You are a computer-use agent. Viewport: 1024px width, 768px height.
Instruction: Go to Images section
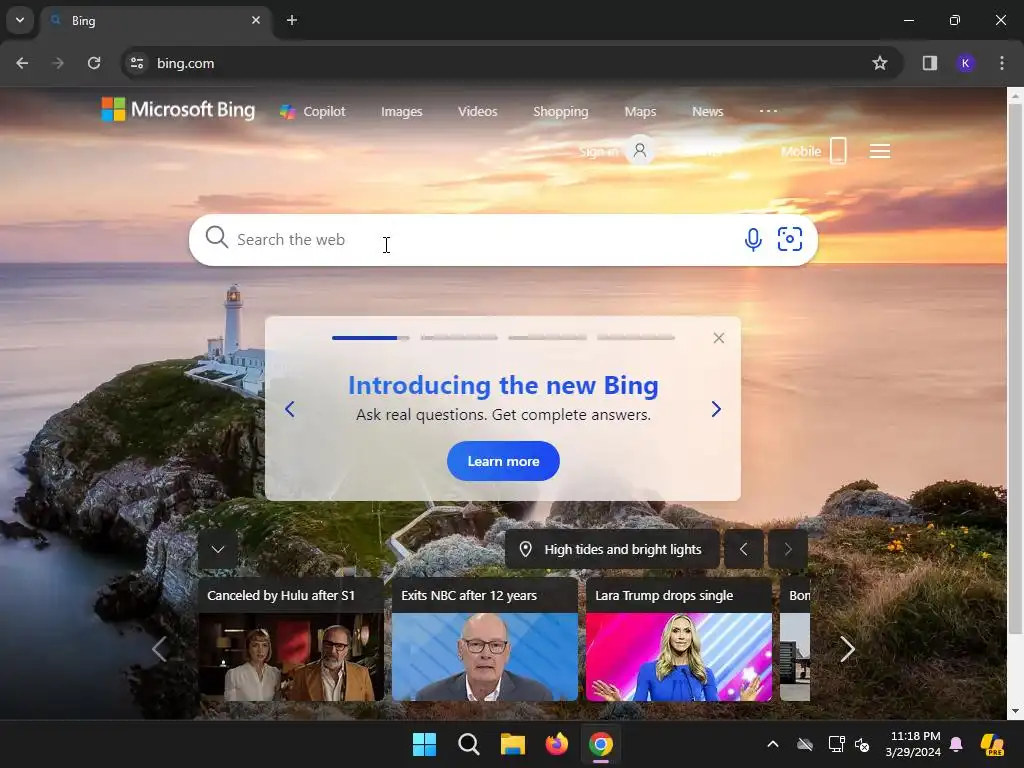tap(402, 112)
